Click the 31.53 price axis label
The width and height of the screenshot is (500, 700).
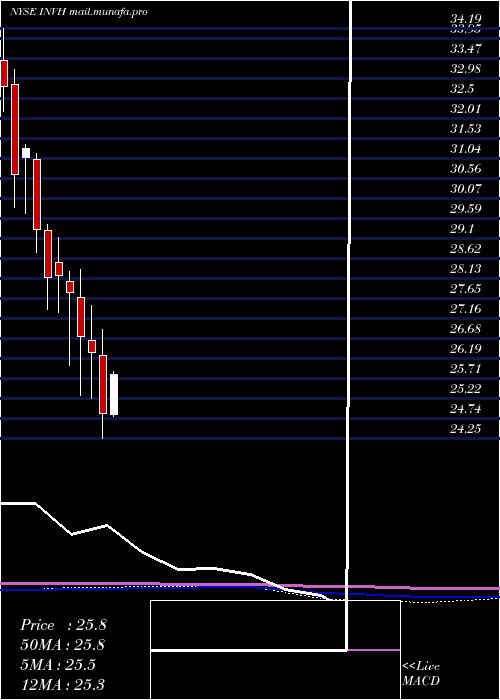pyautogui.click(x=466, y=129)
